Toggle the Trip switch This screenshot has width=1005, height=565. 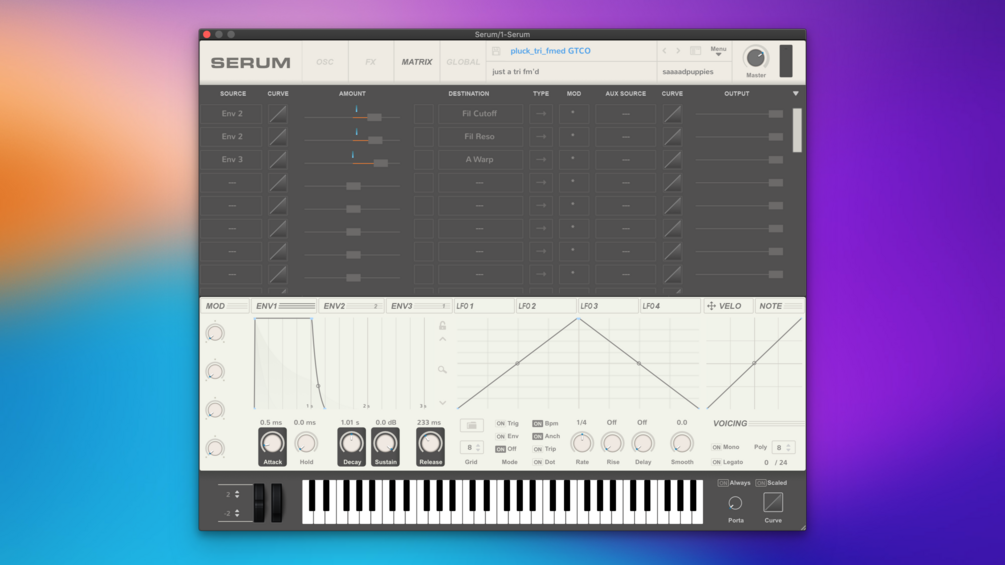pyautogui.click(x=538, y=449)
